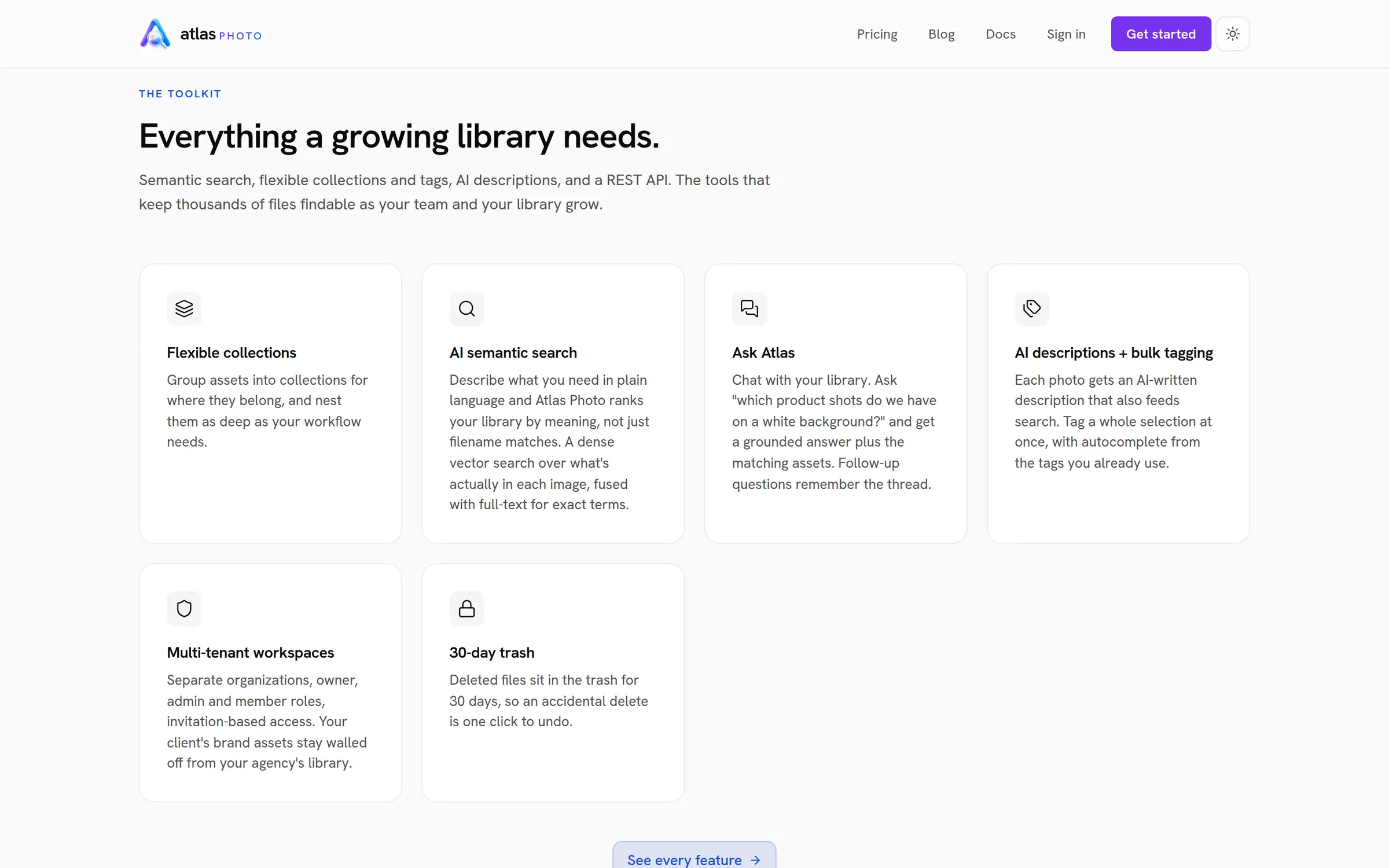Click the Chat with your library description

pos(834,432)
